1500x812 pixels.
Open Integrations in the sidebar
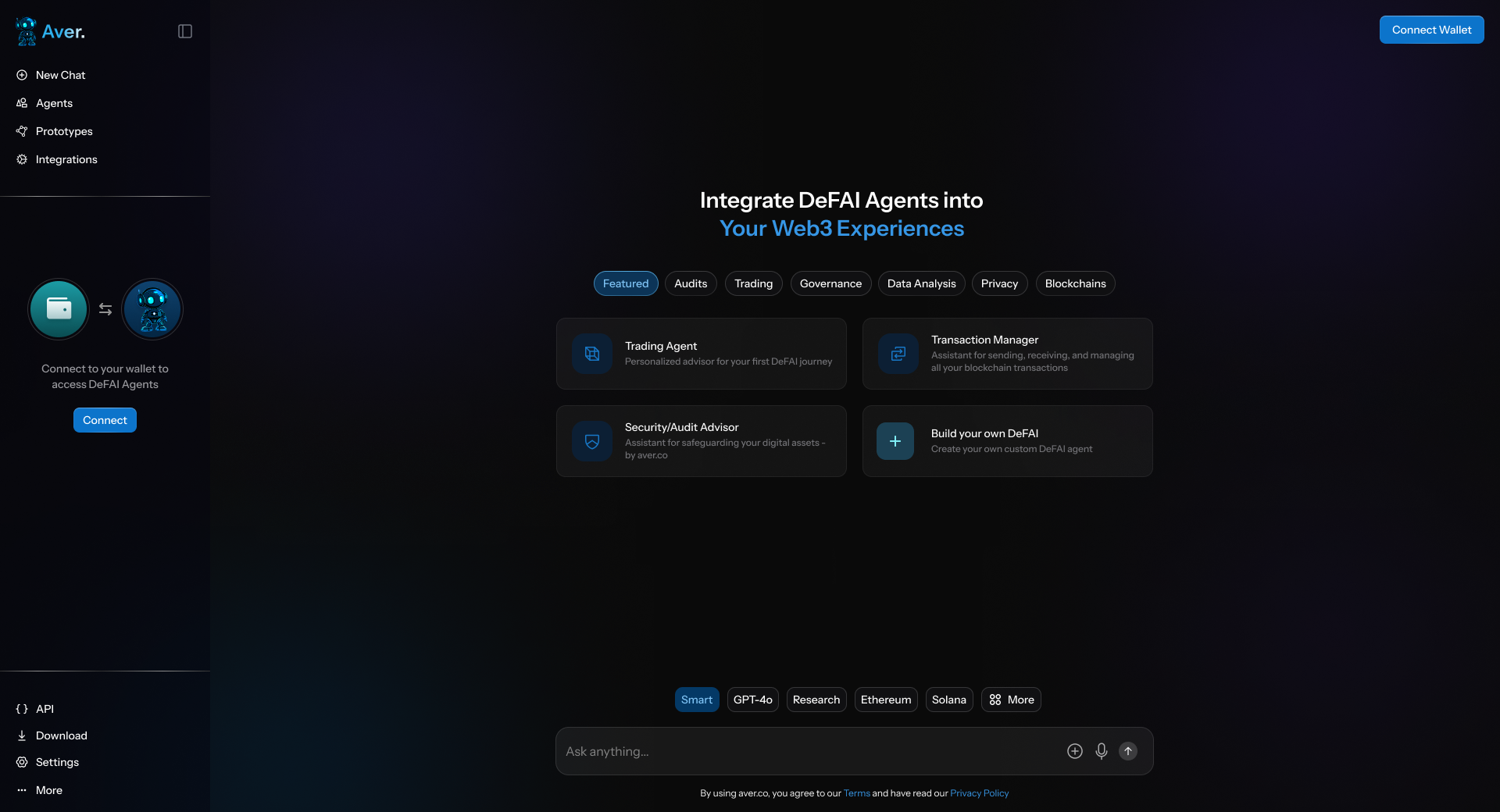(x=66, y=159)
